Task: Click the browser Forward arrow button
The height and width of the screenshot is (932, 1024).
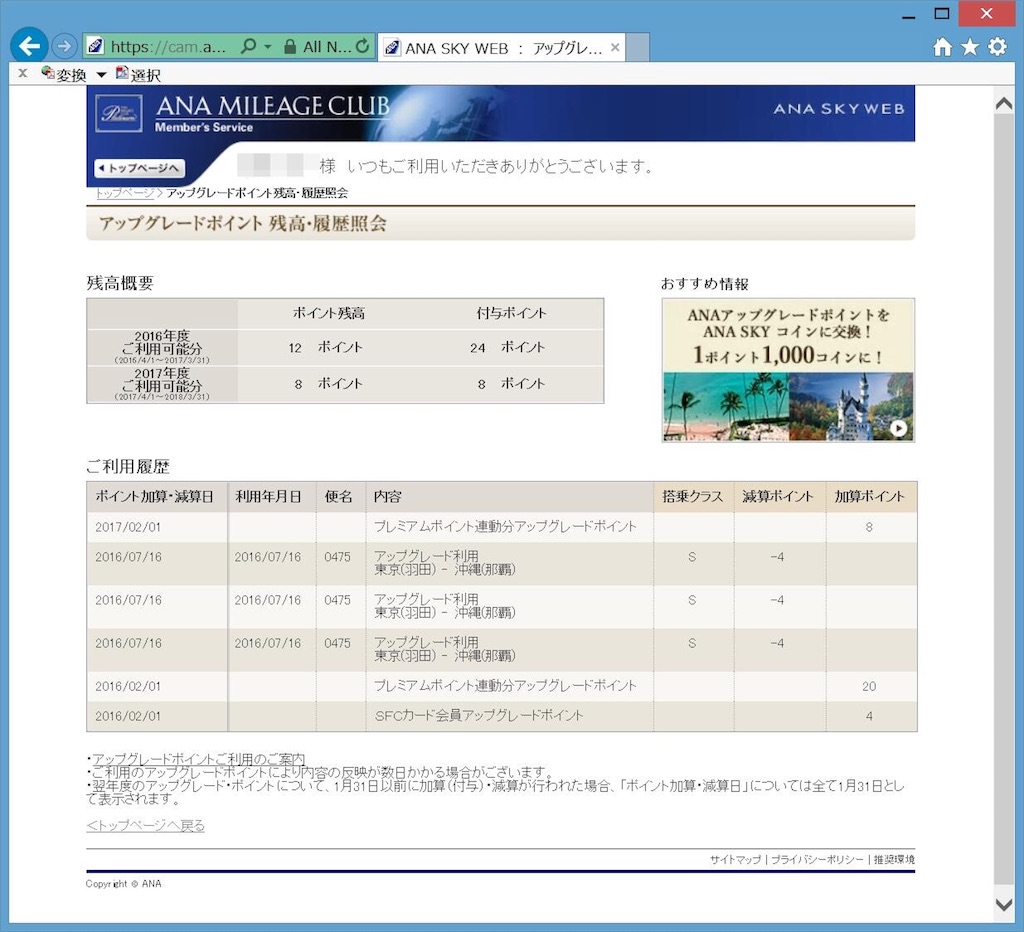Action: click(x=64, y=46)
